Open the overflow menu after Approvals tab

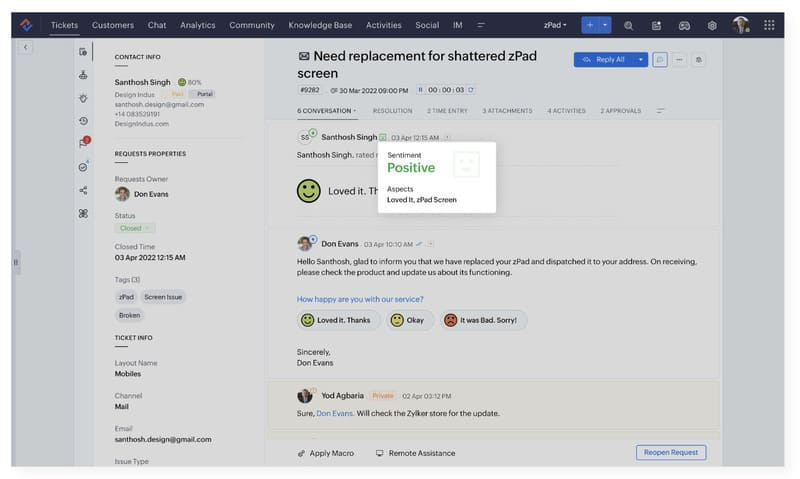pos(660,111)
